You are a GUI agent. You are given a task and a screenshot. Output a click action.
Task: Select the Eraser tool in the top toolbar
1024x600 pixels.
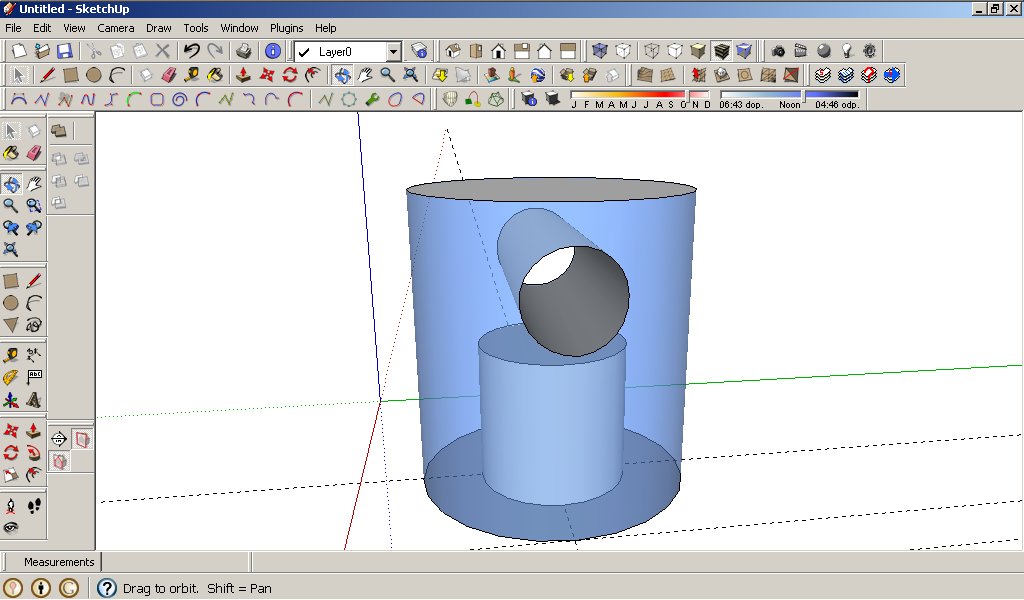coord(168,75)
